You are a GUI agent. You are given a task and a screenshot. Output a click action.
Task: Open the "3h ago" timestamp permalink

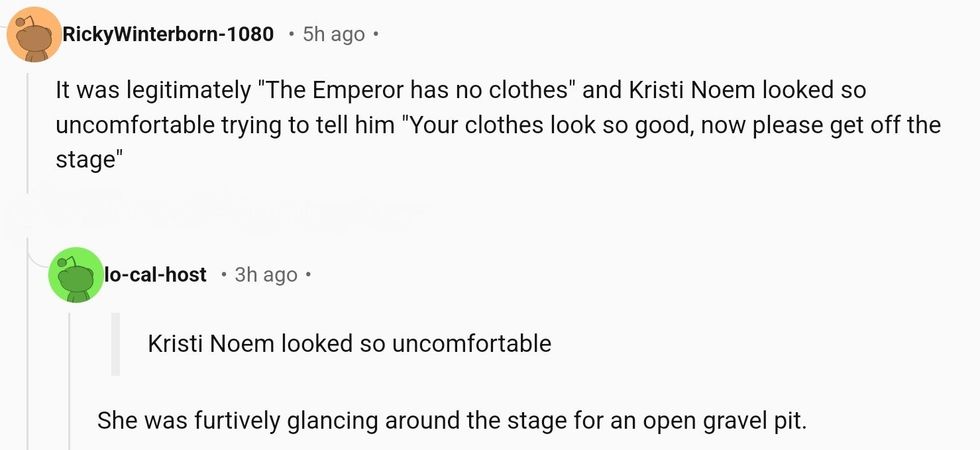(266, 274)
